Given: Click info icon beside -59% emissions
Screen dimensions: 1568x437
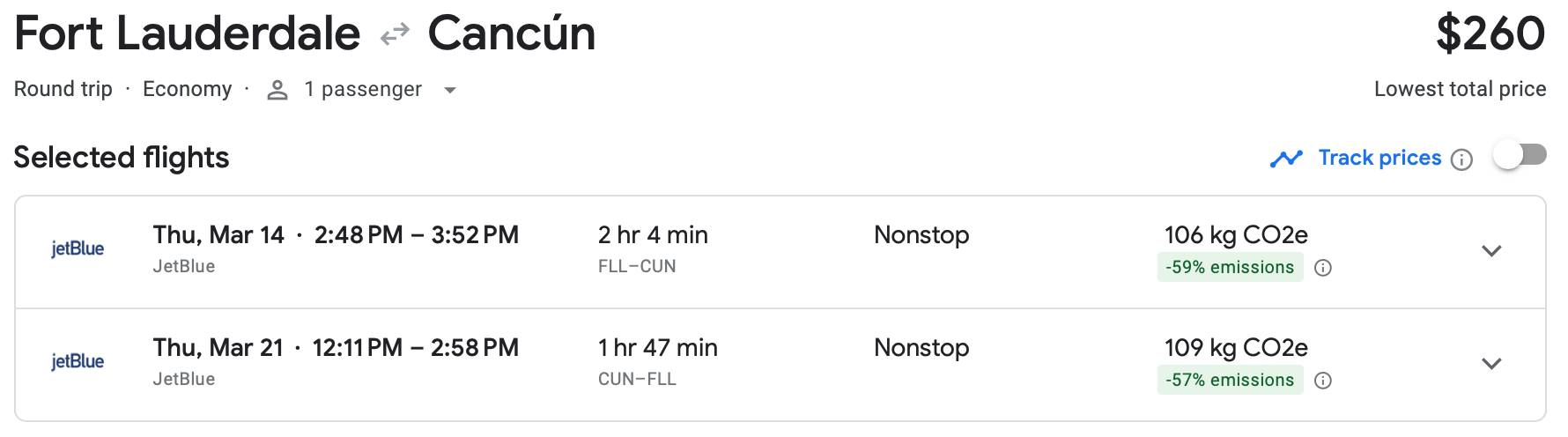Looking at the screenshot, I should pyautogui.click(x=1322, y=268).
